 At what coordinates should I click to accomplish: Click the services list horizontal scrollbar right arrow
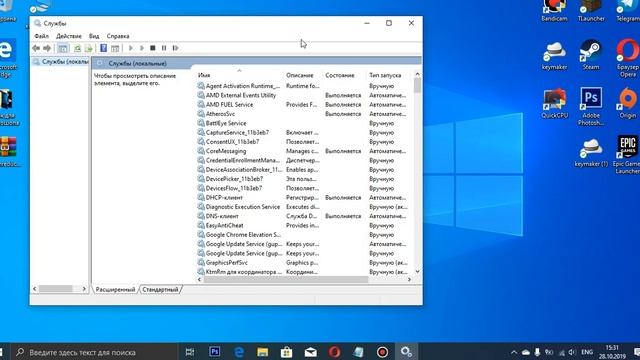(409, 280)
